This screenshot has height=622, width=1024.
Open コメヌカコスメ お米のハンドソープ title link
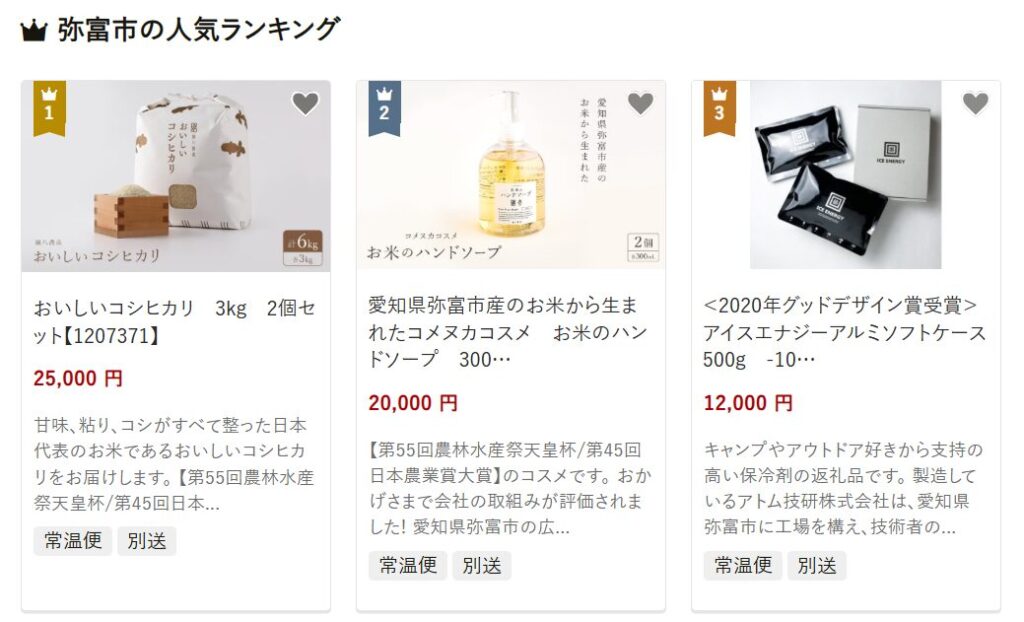point(507,333)
